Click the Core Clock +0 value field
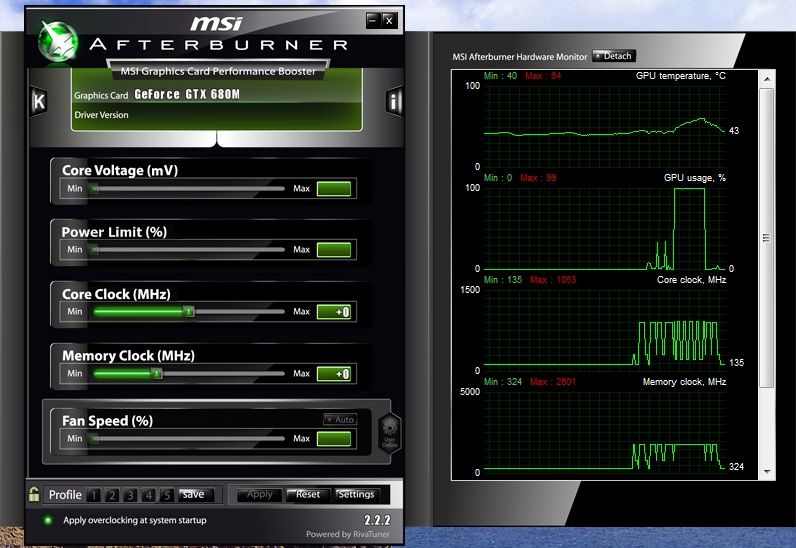 [334, 312]
